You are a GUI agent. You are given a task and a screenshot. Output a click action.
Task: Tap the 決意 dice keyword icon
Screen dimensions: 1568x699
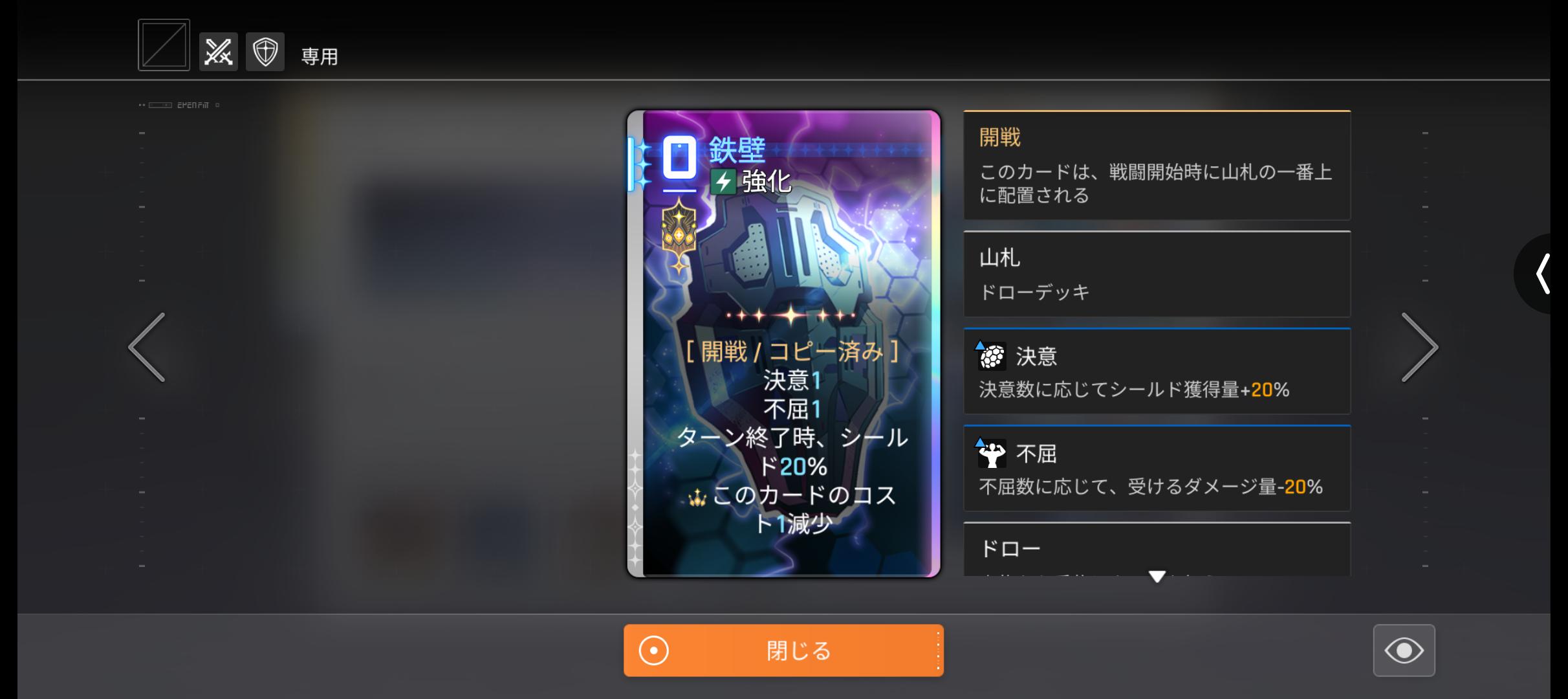tap(991, 356)
